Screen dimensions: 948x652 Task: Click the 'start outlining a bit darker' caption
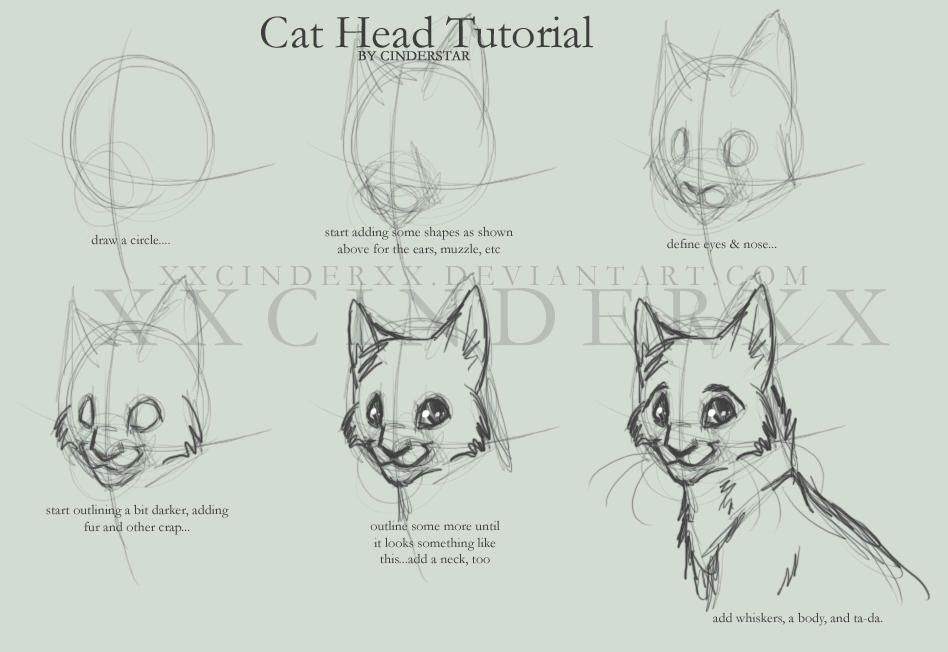(x=137, y=518)
